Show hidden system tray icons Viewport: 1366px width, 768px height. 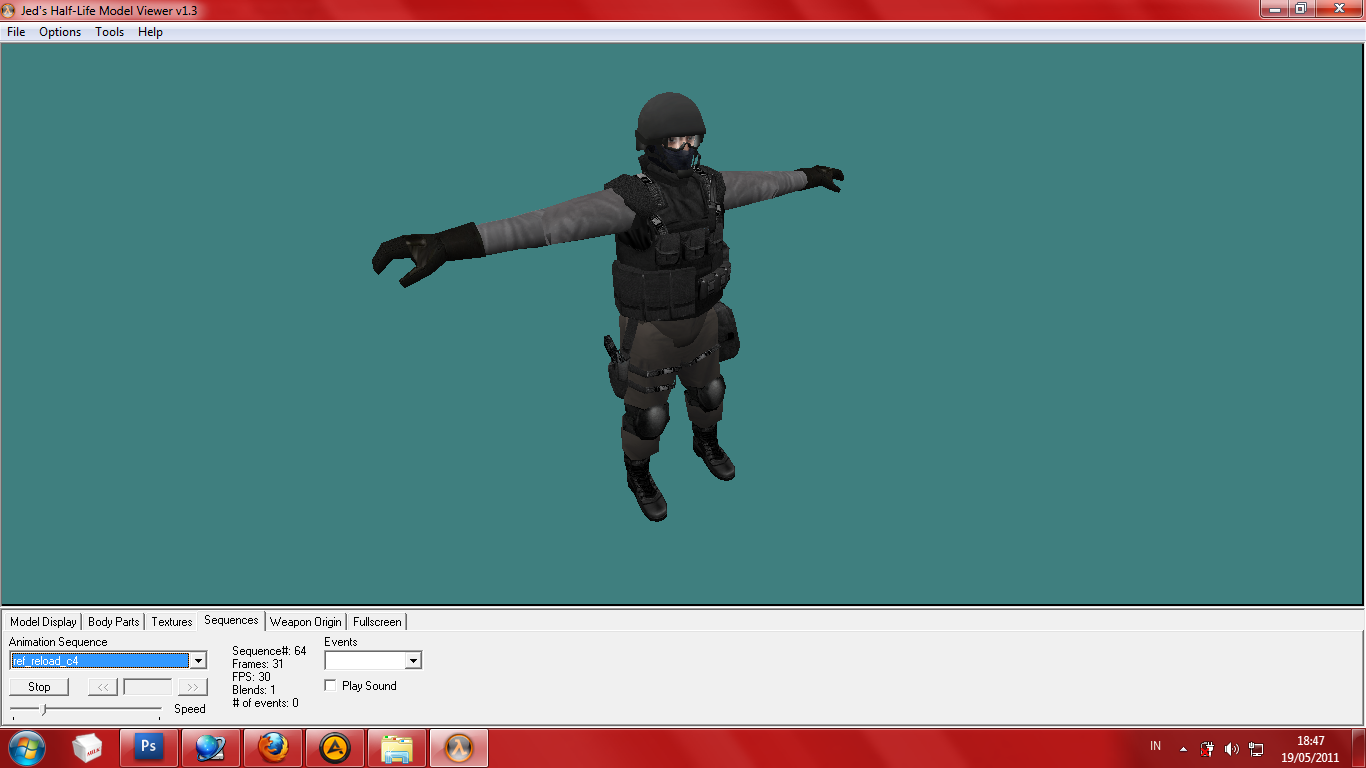(1184, 748)
